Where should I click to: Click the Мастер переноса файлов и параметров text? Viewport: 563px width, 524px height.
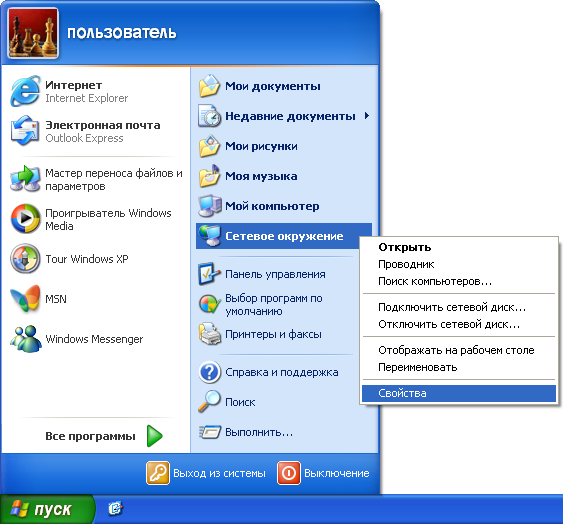coord(114,180)
